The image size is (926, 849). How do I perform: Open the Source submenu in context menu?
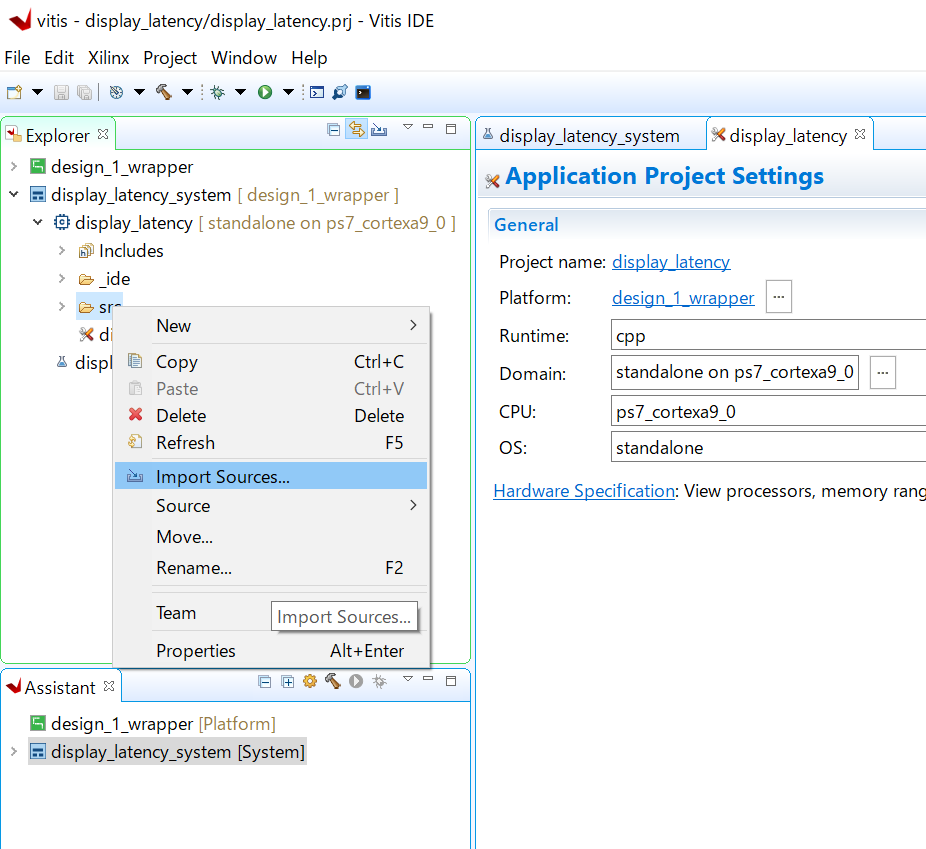pyautogui.click(x=271, y=506)
